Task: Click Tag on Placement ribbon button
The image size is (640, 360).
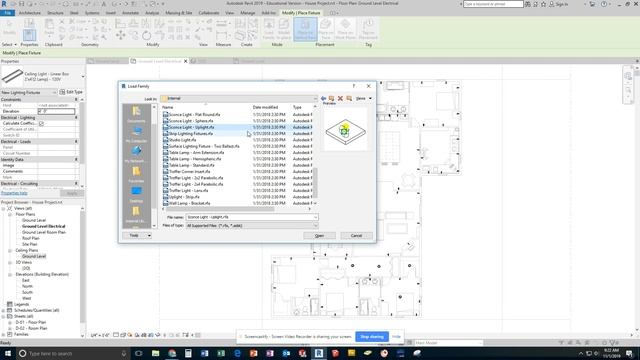Action: click(368, 29)
